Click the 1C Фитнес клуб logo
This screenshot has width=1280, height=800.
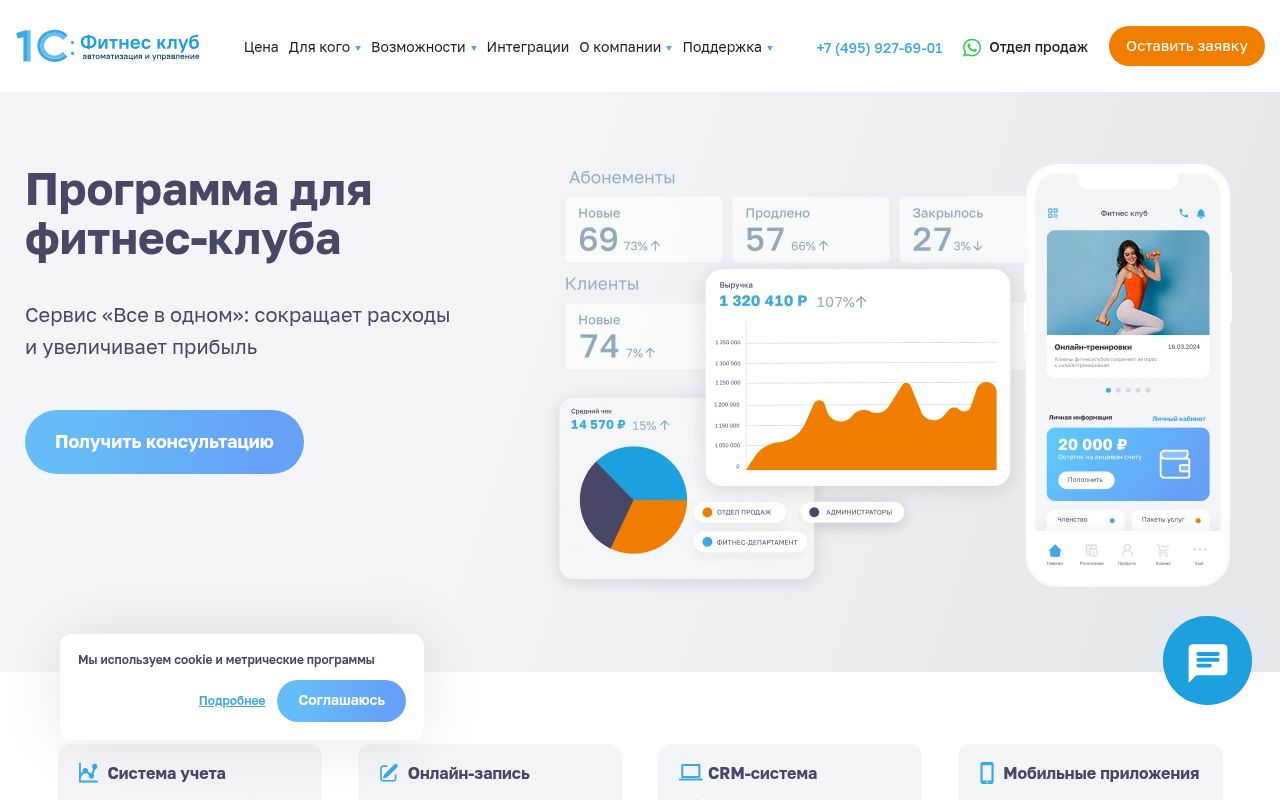click(107, 46)
